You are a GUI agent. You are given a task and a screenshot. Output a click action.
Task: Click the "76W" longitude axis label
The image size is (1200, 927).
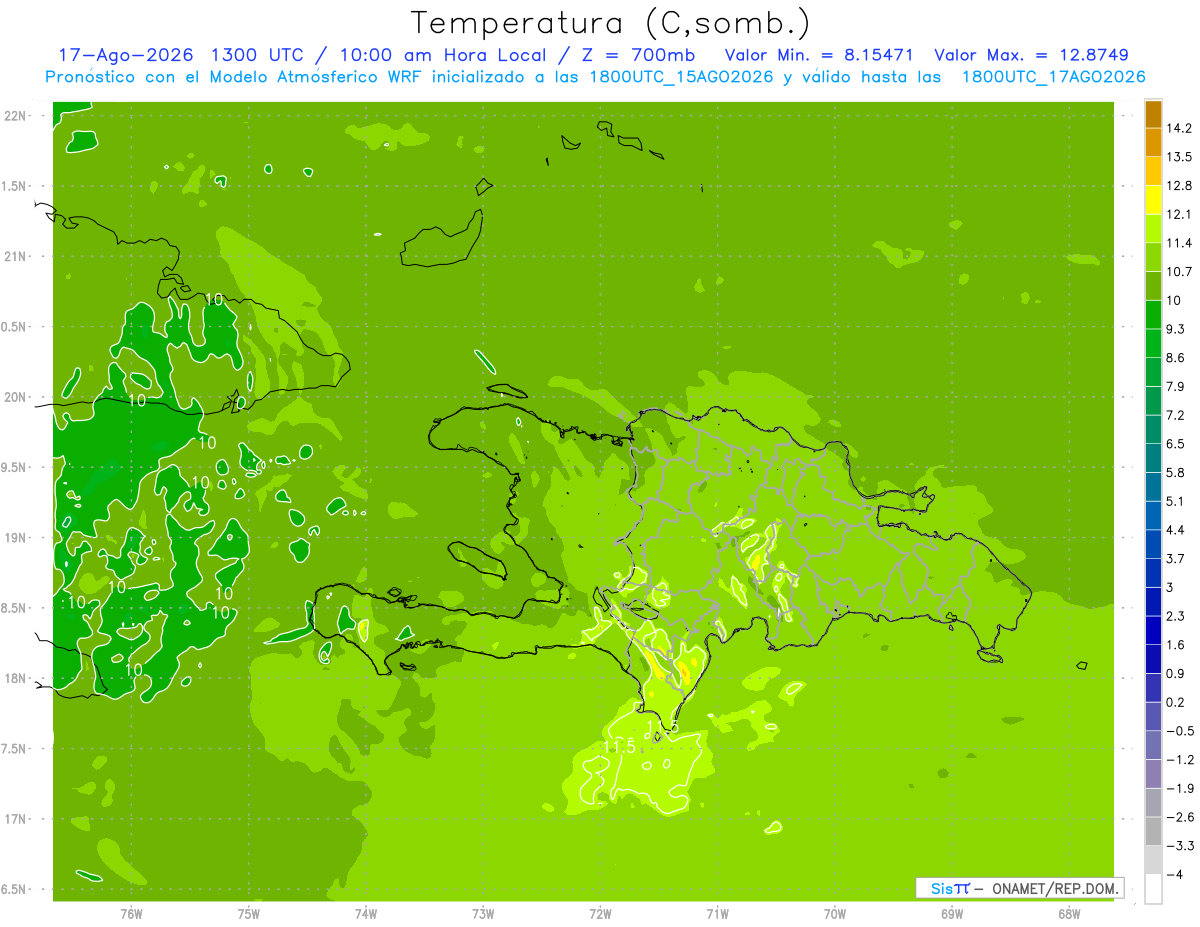pos(131,913)
